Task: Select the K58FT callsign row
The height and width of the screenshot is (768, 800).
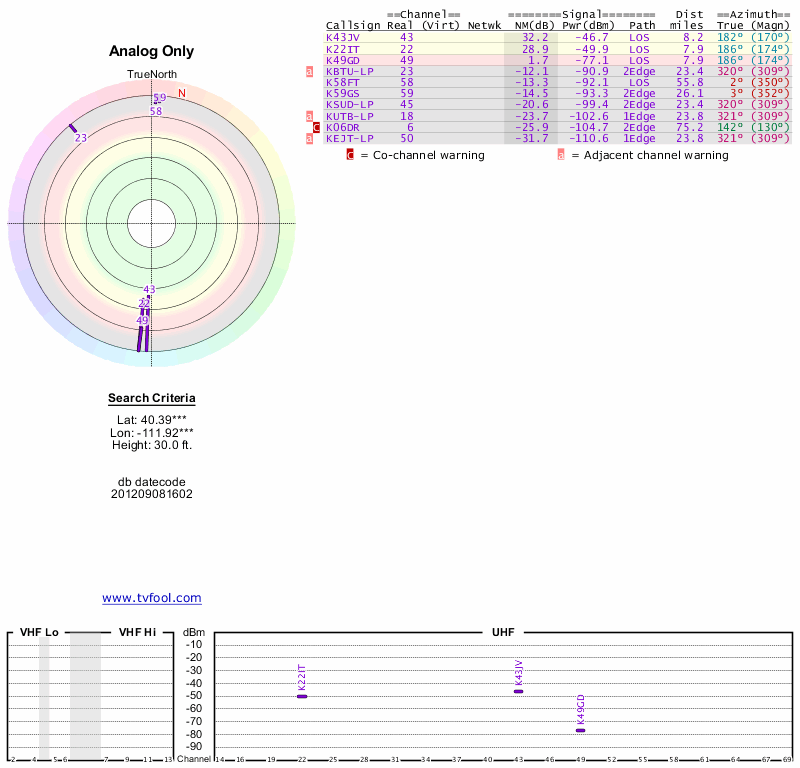Action: (x=343, y=82)
